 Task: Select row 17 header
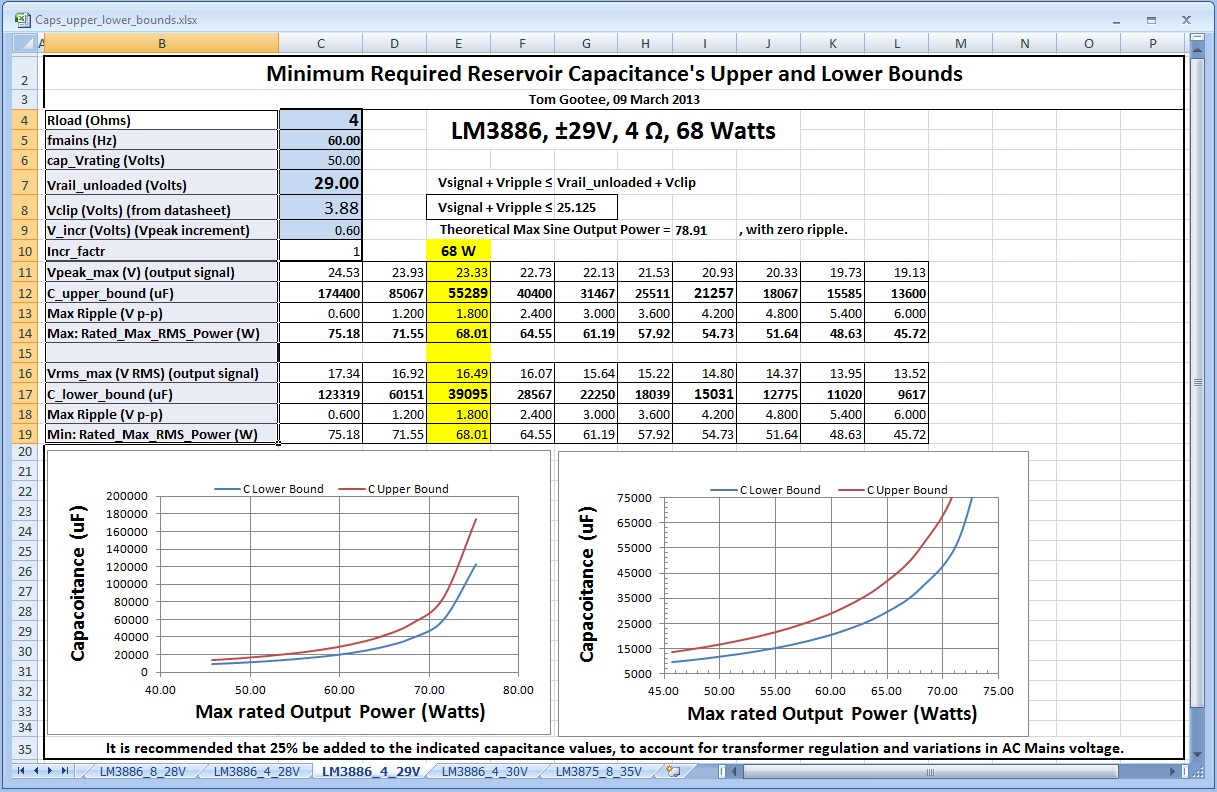(23, 394)
